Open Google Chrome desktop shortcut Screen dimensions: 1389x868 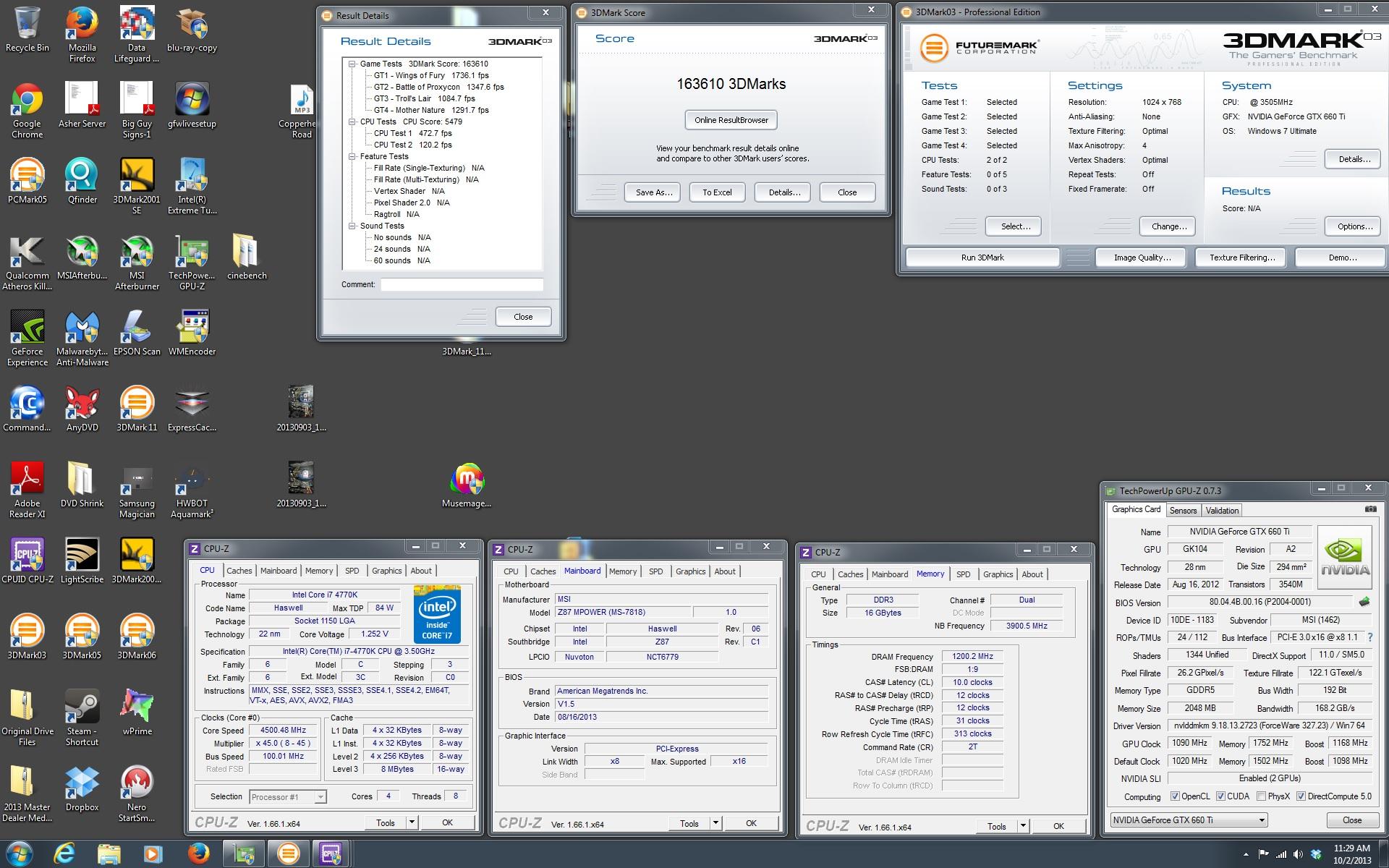[x=27, y=110]
